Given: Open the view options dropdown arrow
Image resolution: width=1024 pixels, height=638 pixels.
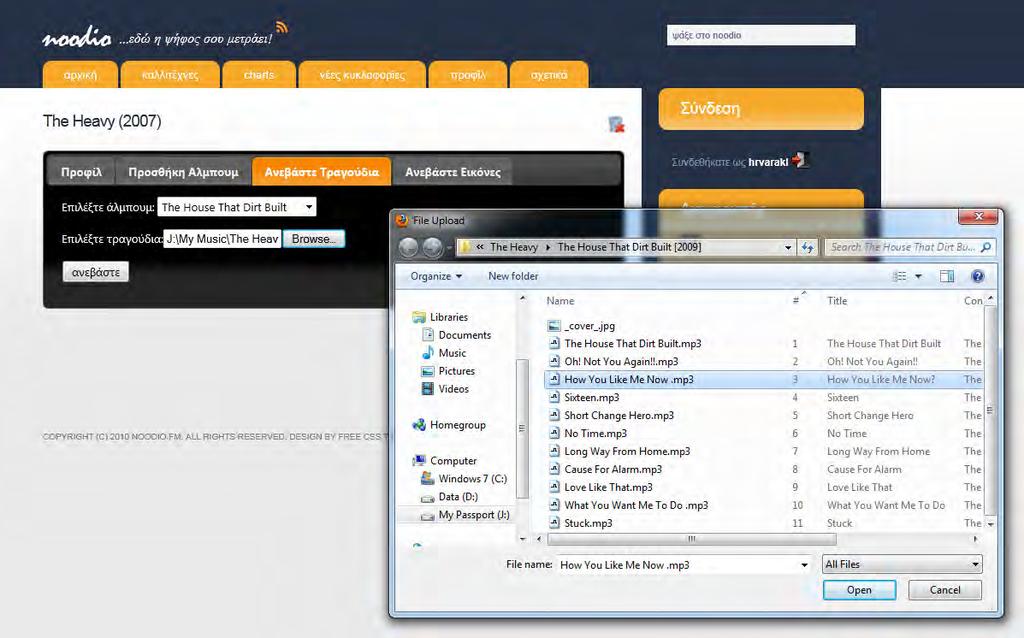Looking at the screenshot, I should click(918, 276).
